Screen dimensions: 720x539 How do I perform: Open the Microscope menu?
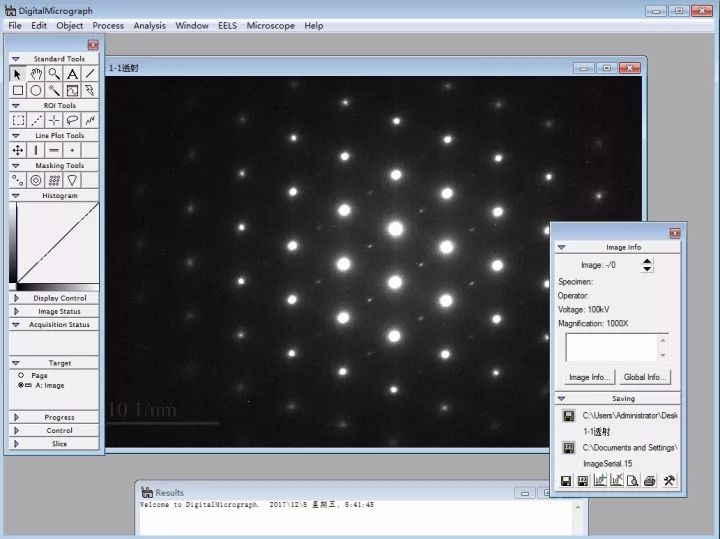[x=271, y=25]
